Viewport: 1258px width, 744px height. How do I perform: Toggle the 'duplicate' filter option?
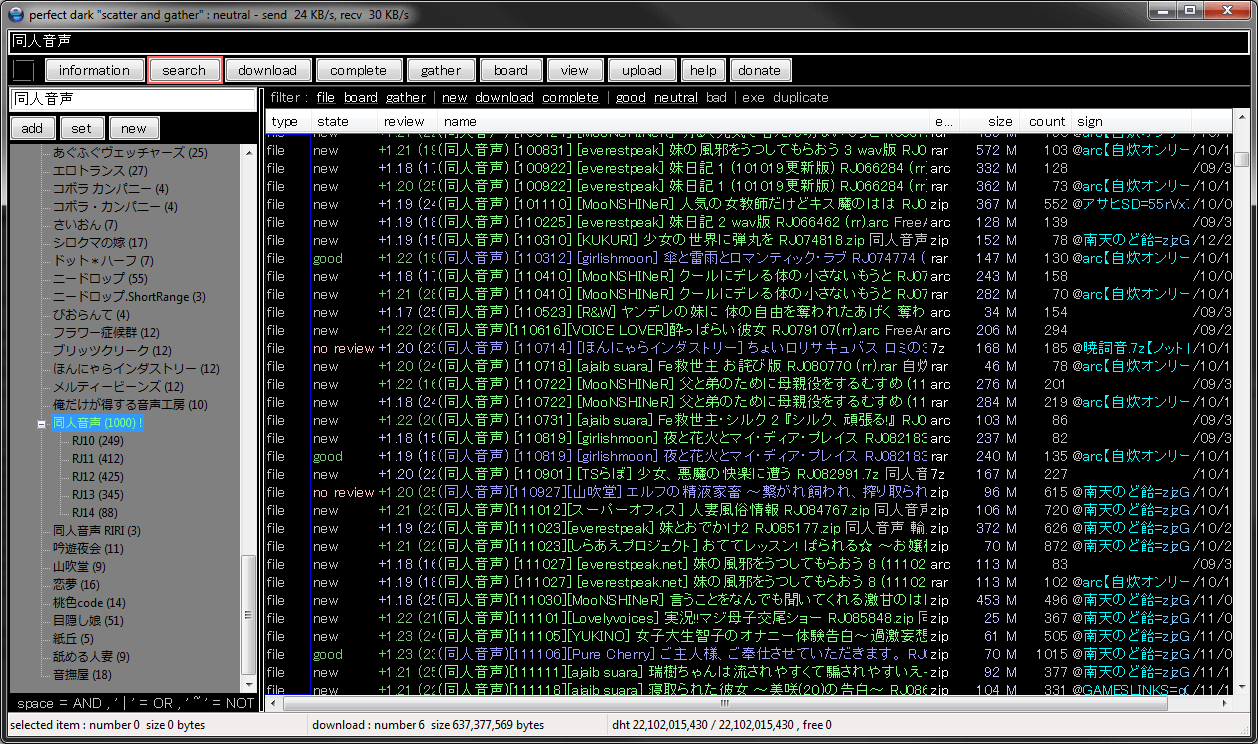click(800, 98)
